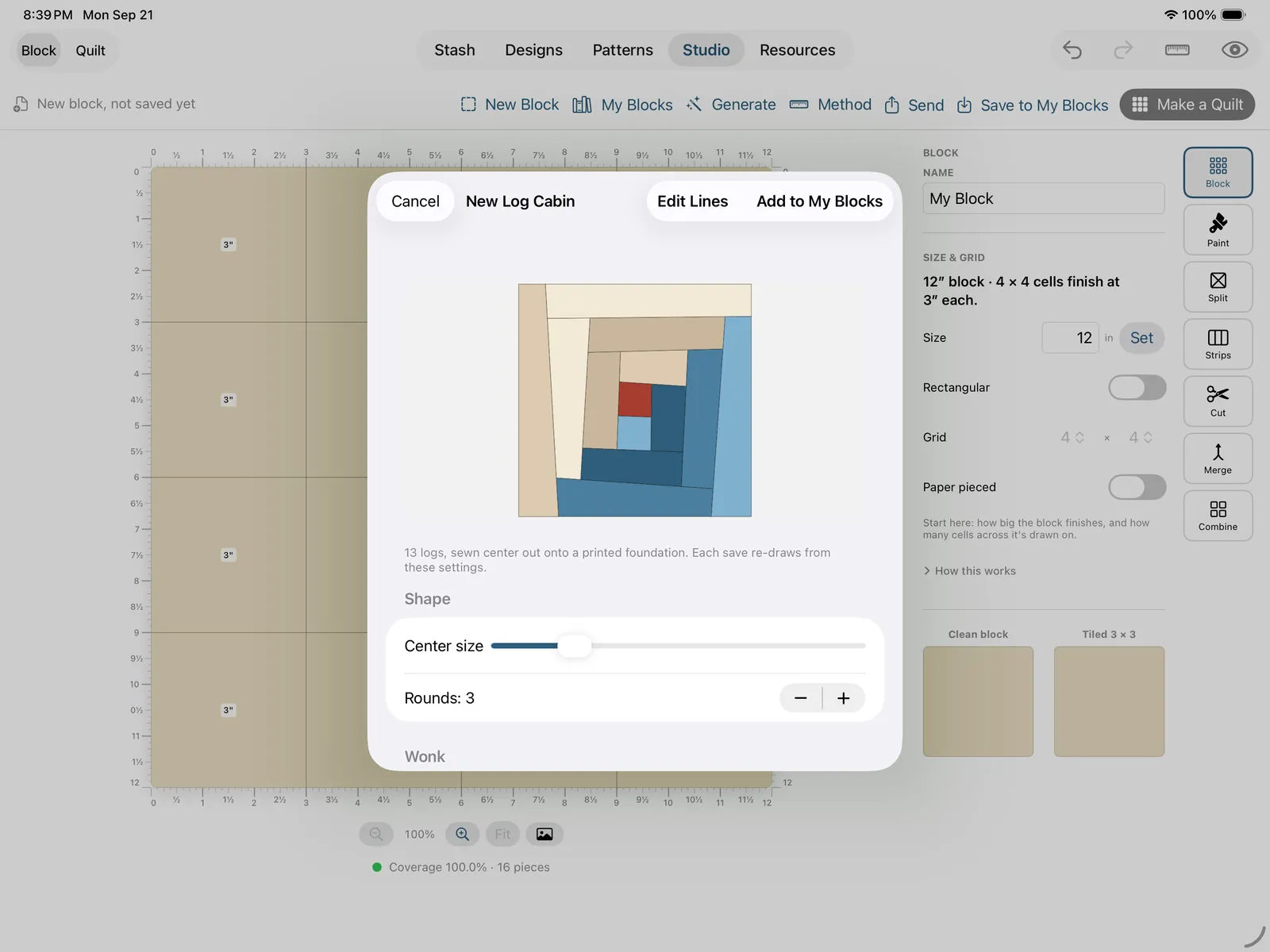Cancel the New Log Cabin dialog

(x=415, y=202)
